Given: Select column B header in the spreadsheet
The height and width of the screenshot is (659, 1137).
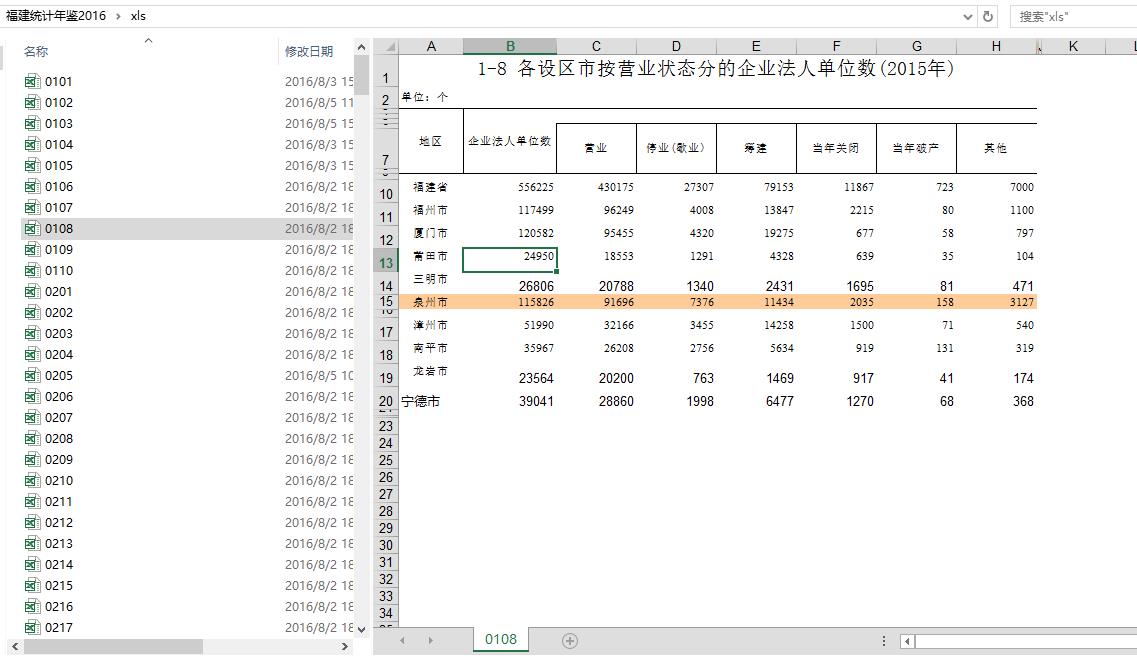Looking at the screenshot, I should coord(510,47).
